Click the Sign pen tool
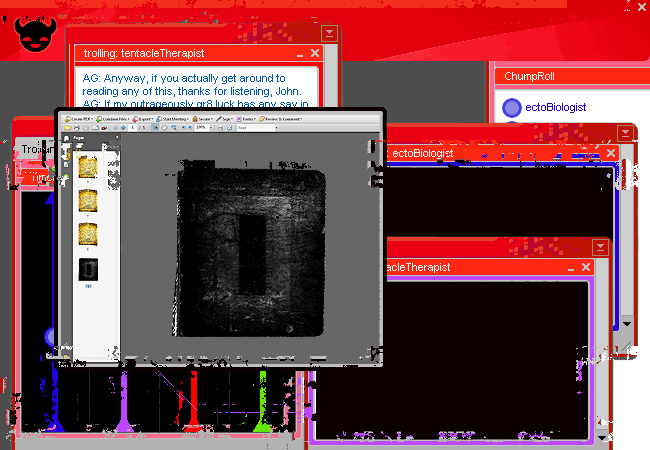The height and width of the screenshot is (450, 650). pyautogui.click(x=226, y=118)
